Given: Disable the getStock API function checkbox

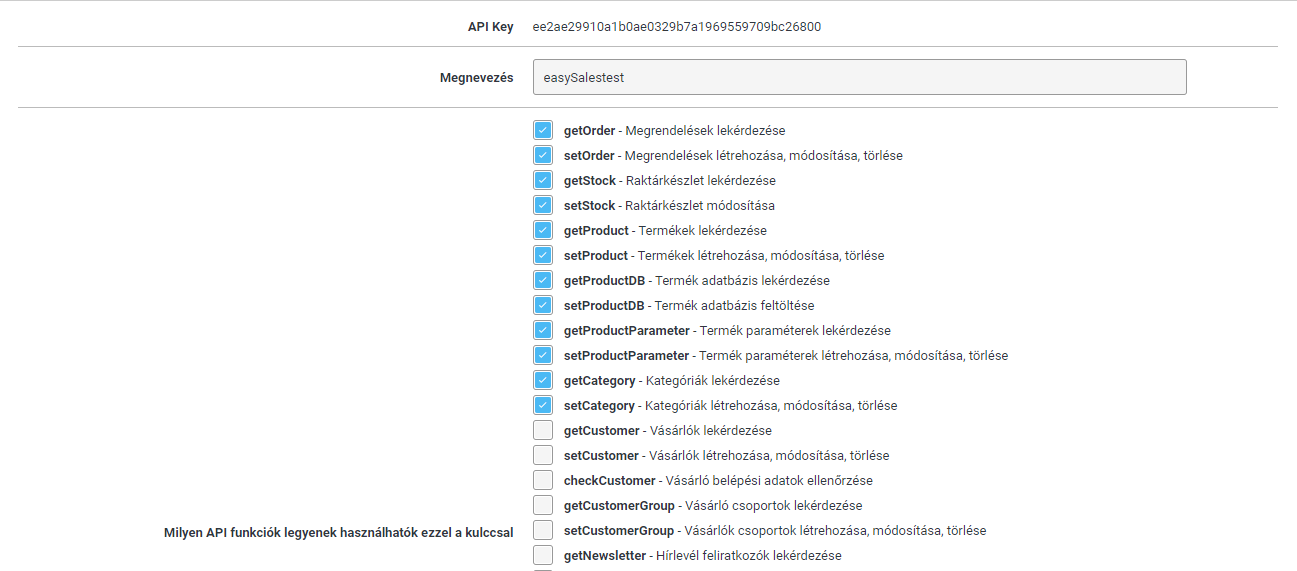Looking at the screenshot, I should click(543, 180).
